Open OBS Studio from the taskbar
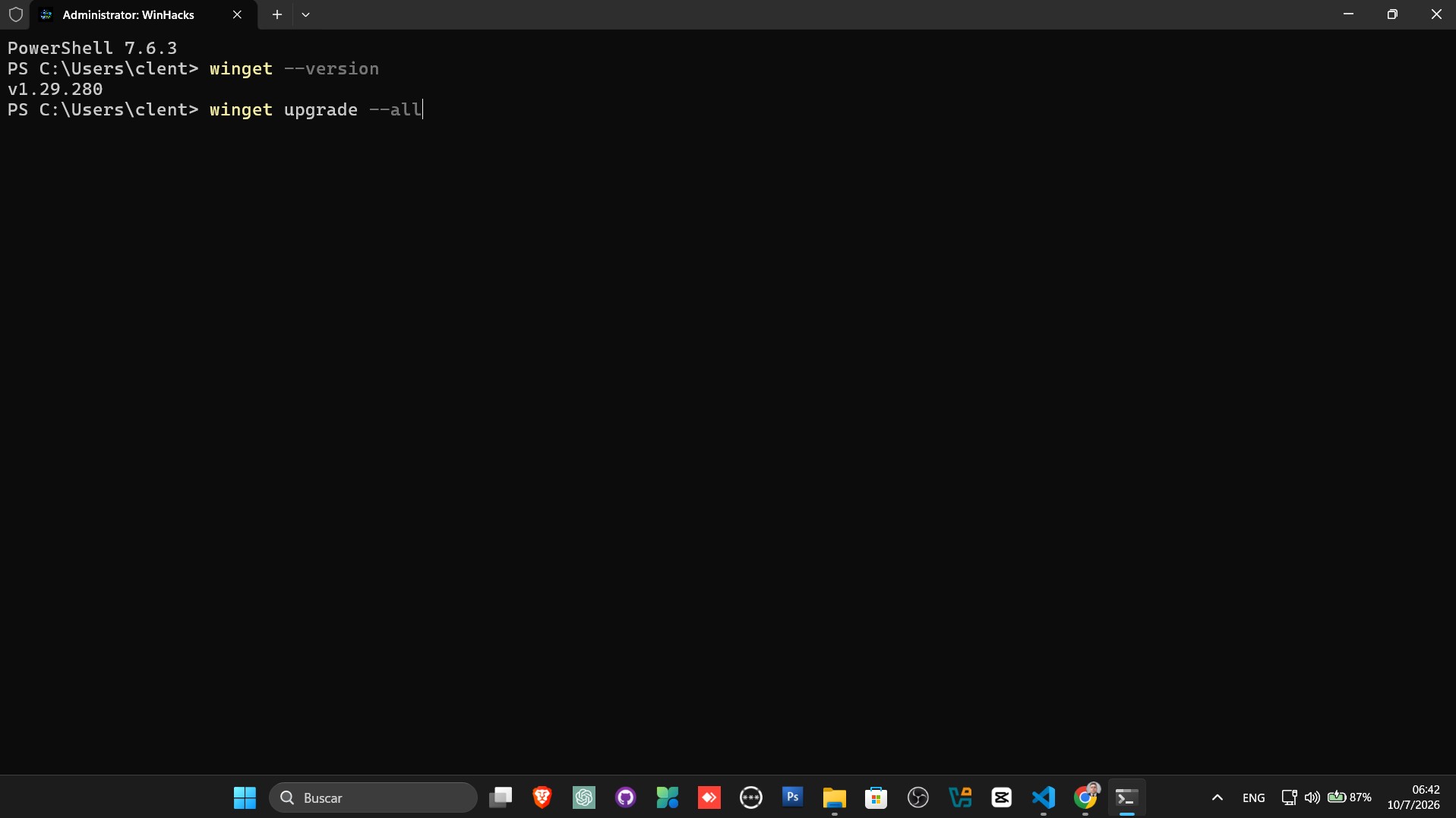Viewport: 1456px width, 818px height. [x=918, y=797]
